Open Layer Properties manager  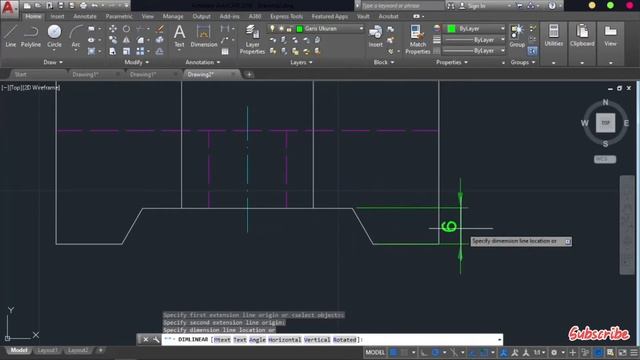[x=252, y=40]
